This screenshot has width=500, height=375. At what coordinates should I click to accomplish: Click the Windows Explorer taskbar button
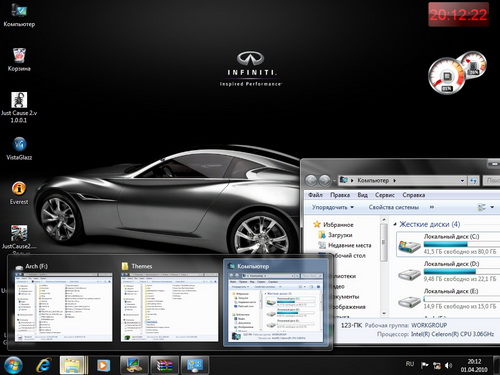[73, 365]
